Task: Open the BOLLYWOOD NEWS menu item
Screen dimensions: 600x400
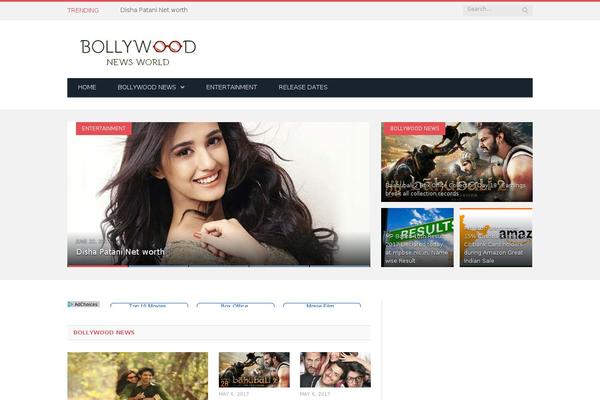Action: pos(147,87)
